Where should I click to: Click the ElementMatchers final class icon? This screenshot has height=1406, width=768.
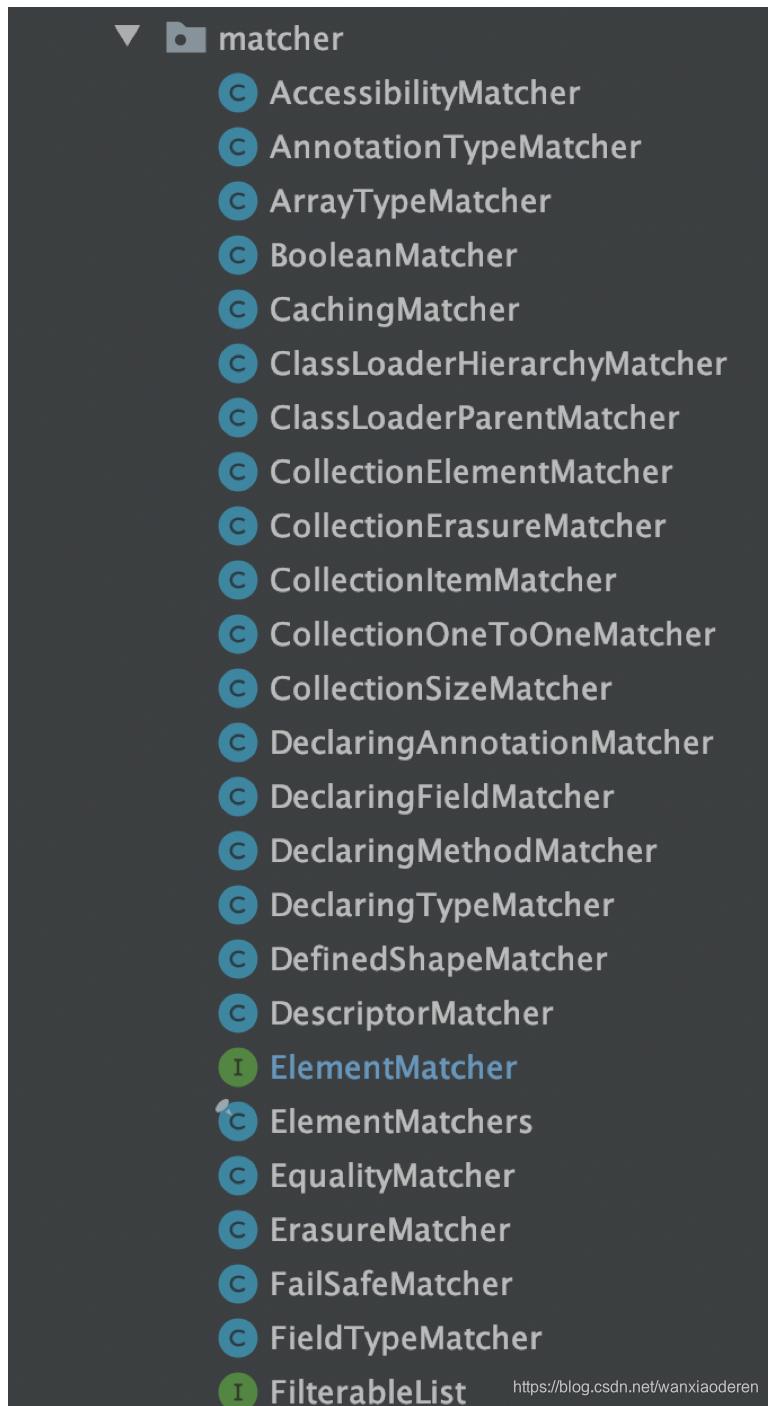tap(237, 1122)
